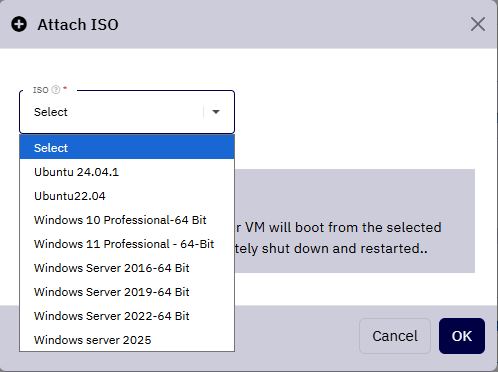Viewport: 498px width, 372px height.
Task: Choose Windows Server 2022-64 Bit
Action: [x=127, y=316]
